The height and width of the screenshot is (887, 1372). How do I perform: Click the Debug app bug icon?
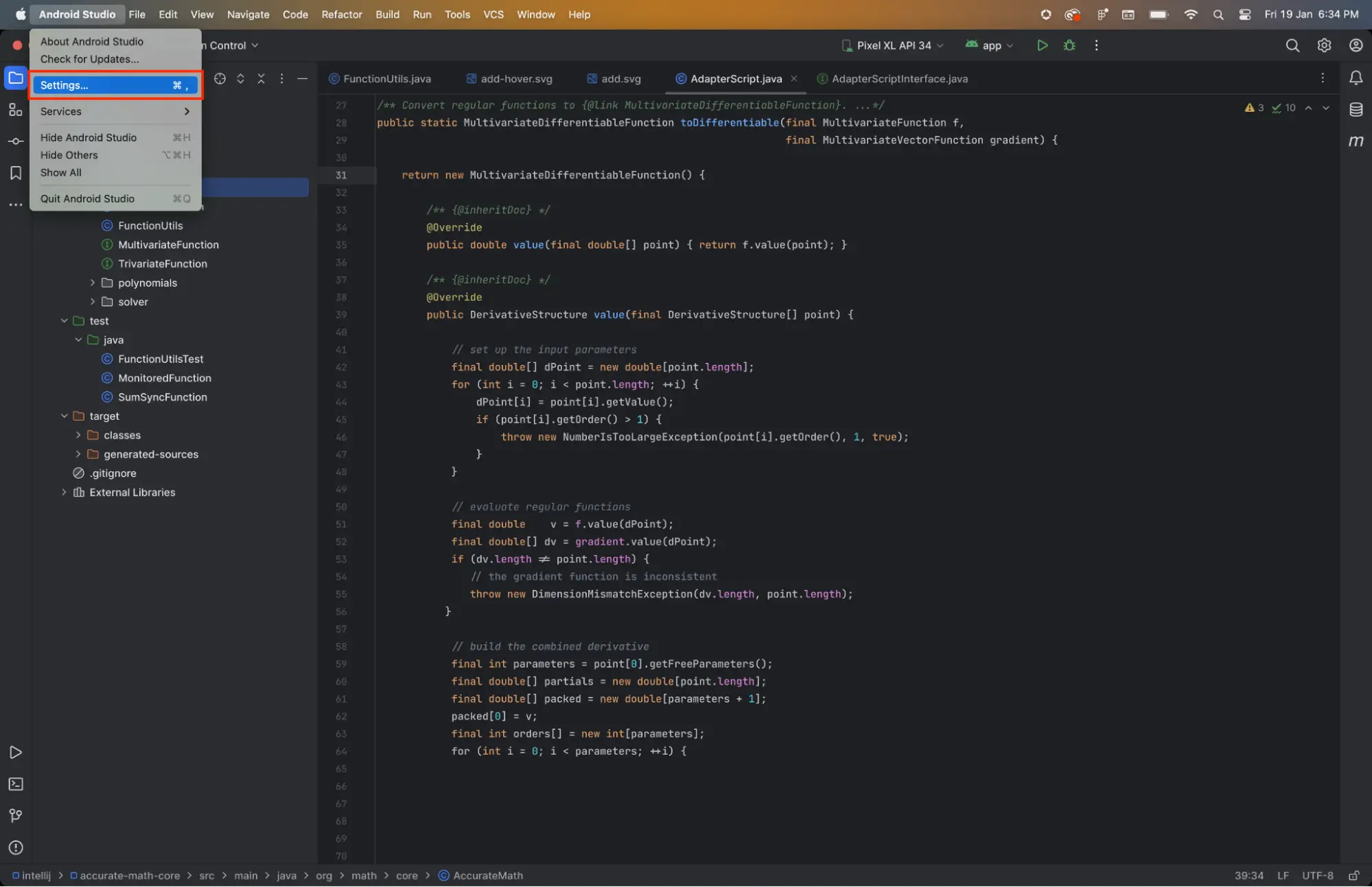1069,45
